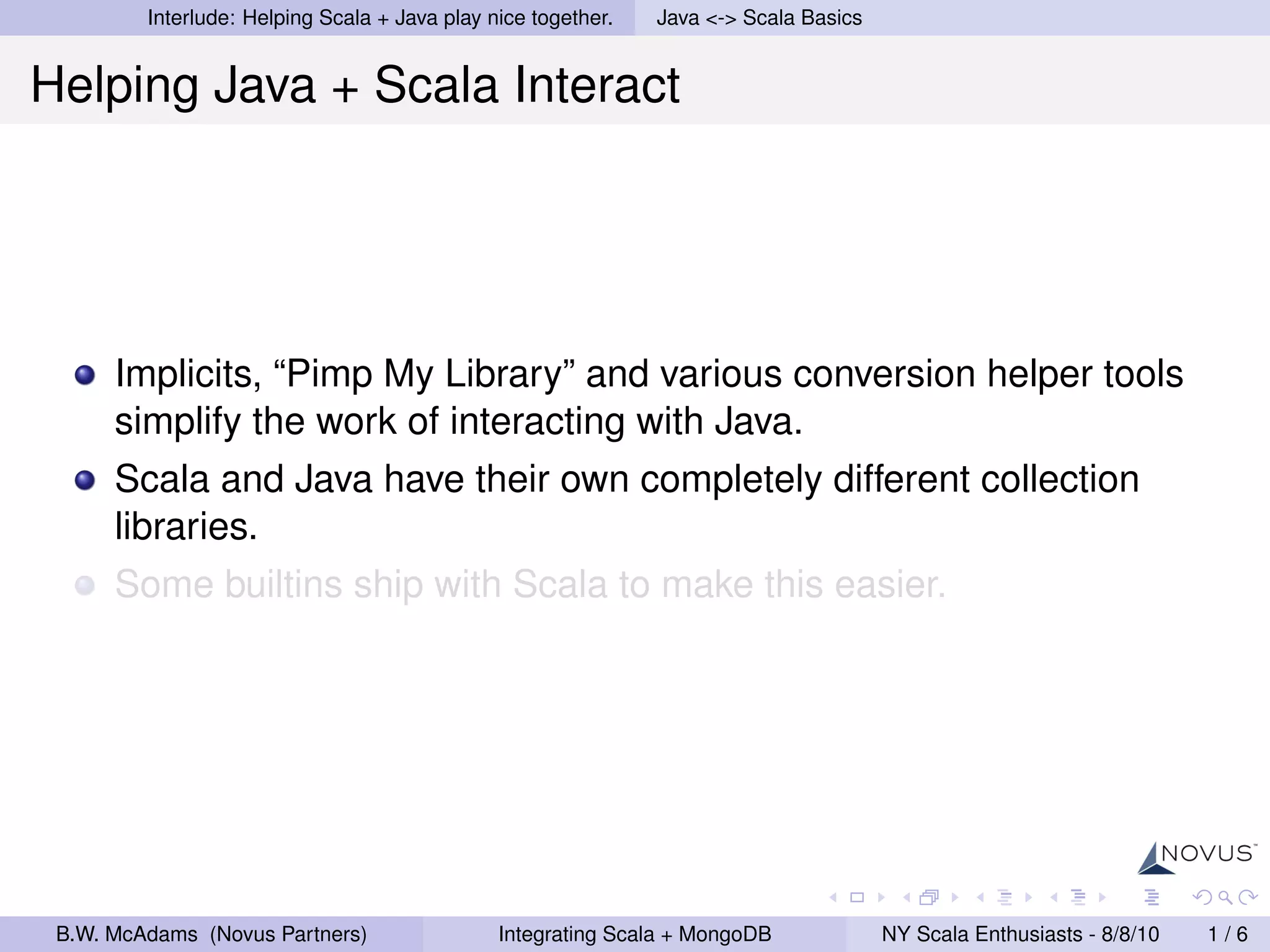Screen dimensions: 1270x952
Task: Click the stacked frames navigation icon
Action: pos(930,897)
